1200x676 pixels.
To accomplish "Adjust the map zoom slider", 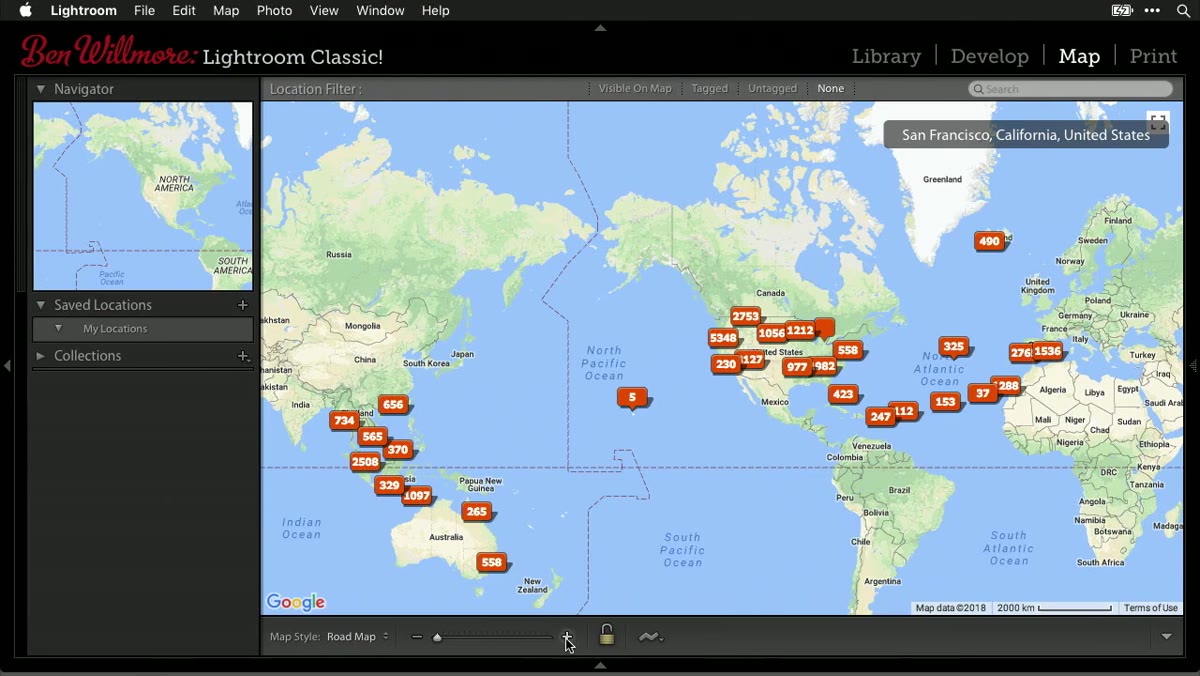I will pyautogui.click(x=437, y=637).
